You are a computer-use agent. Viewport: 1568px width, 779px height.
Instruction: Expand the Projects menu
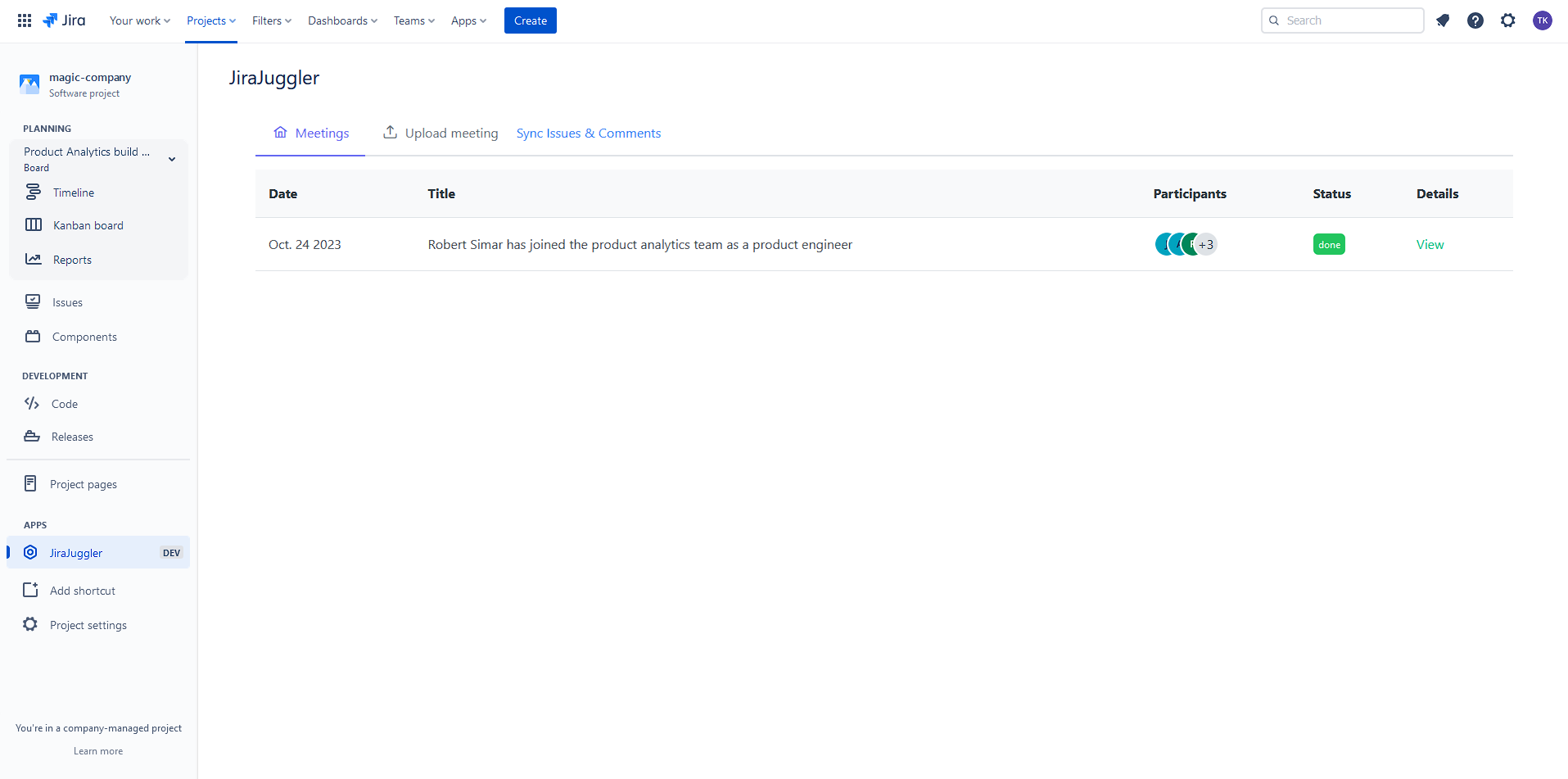click(211, 20)
